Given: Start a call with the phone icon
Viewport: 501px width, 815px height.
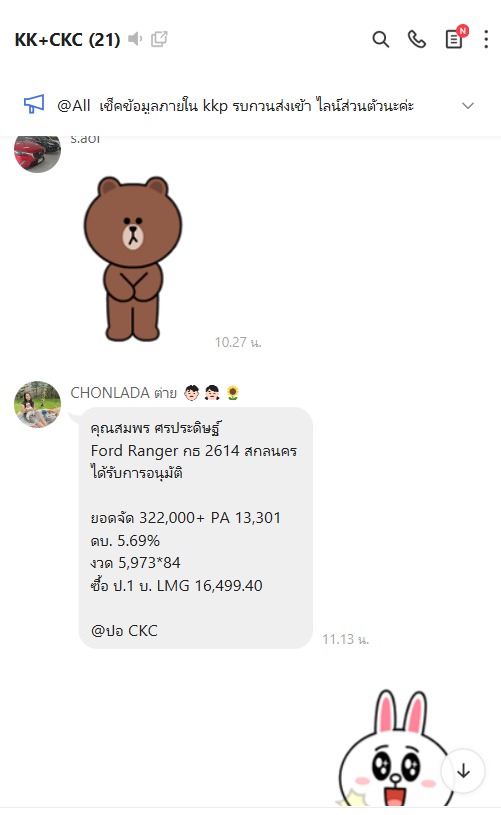Looking at the screenshot, I should click(x=417, y=40).
